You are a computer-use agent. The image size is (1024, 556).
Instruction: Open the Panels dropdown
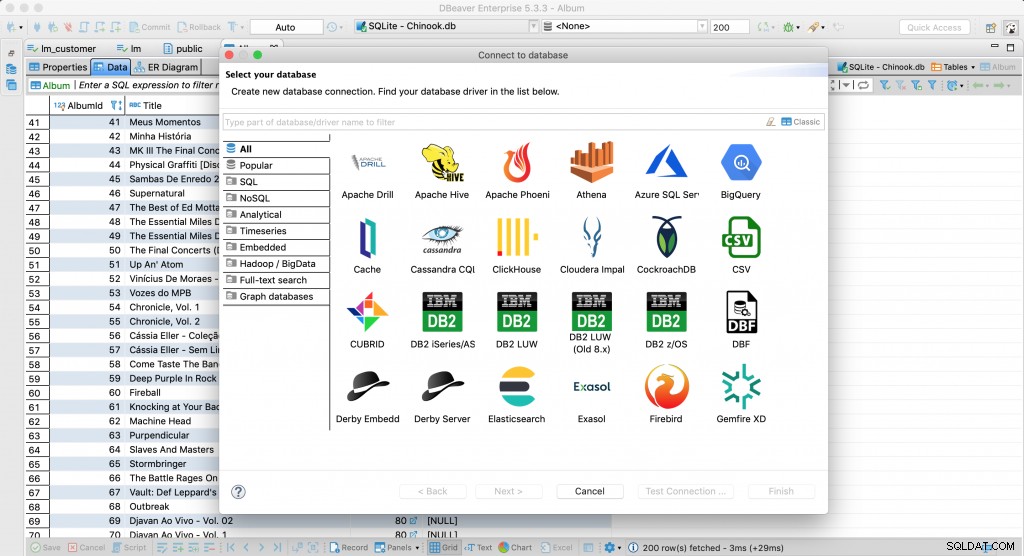coord(398,548)
